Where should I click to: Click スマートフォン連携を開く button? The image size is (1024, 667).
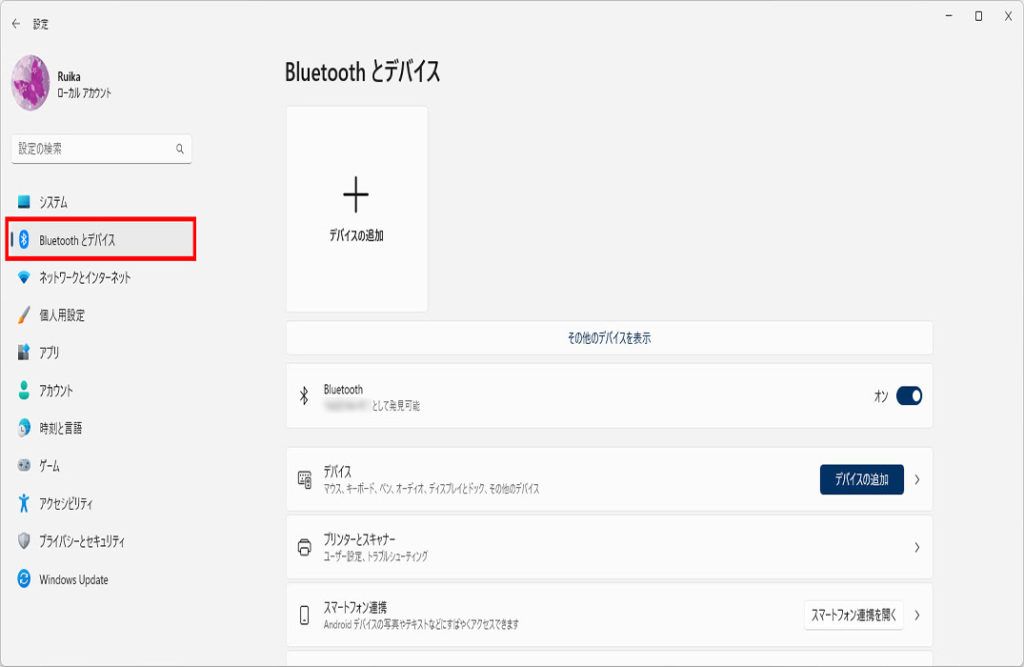[x=853, y=616]
